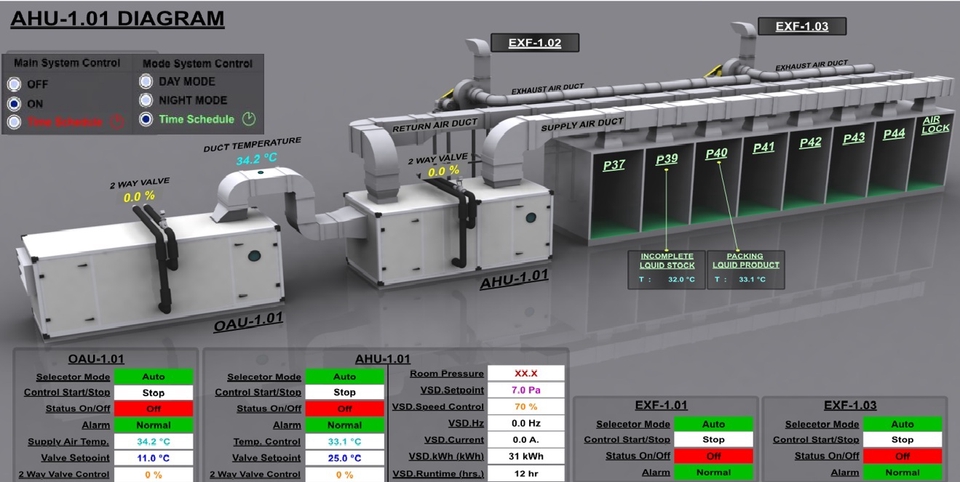Click VSD.kWh 31 kWh value
This screenshot has height=482, width=960.
(526, 456)
